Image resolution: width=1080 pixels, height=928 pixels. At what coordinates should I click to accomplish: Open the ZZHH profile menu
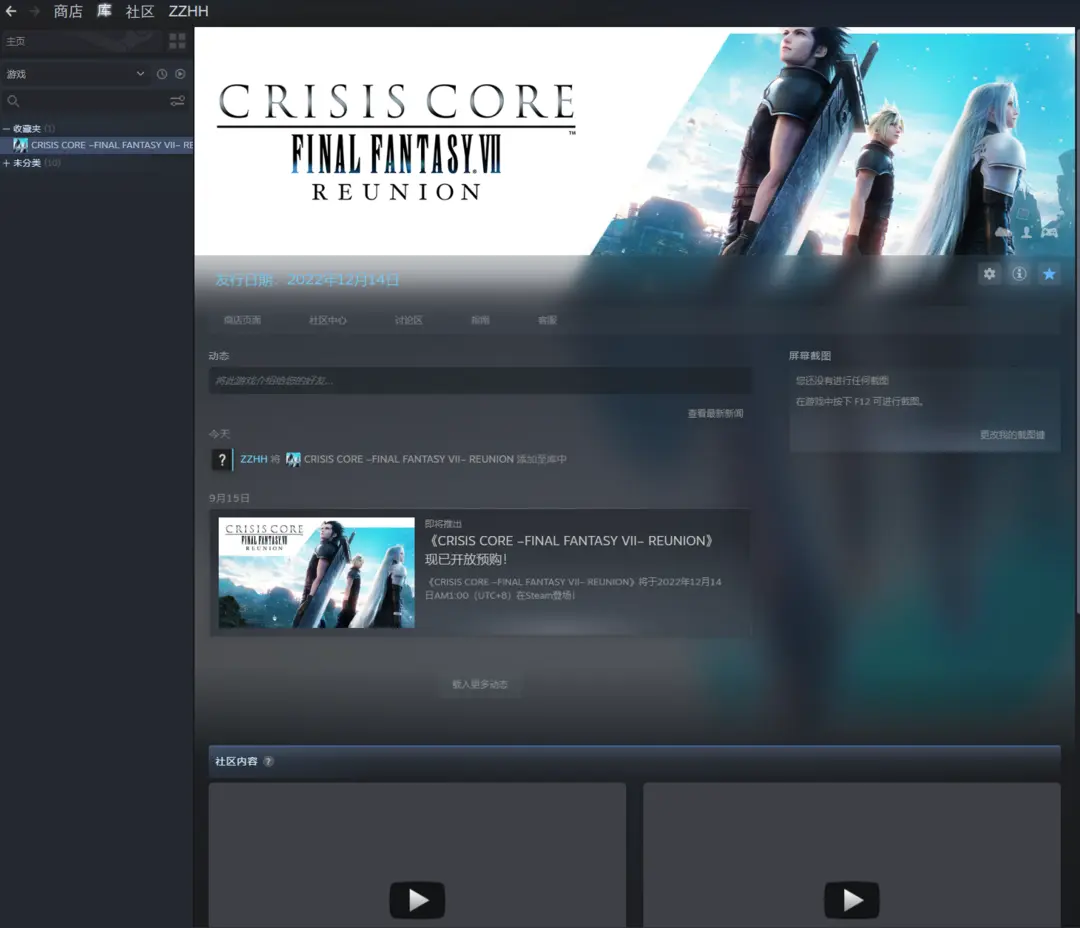point(189,11)
